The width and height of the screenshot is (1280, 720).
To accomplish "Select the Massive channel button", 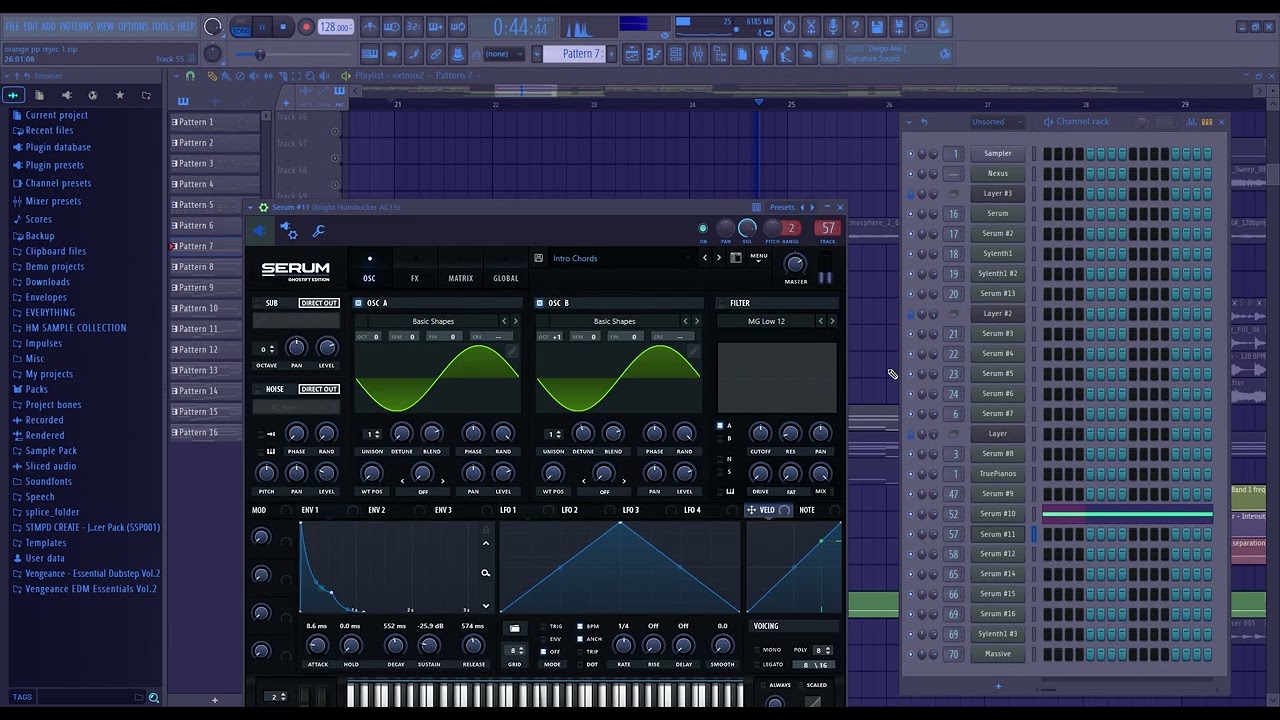I will (997, 654).
